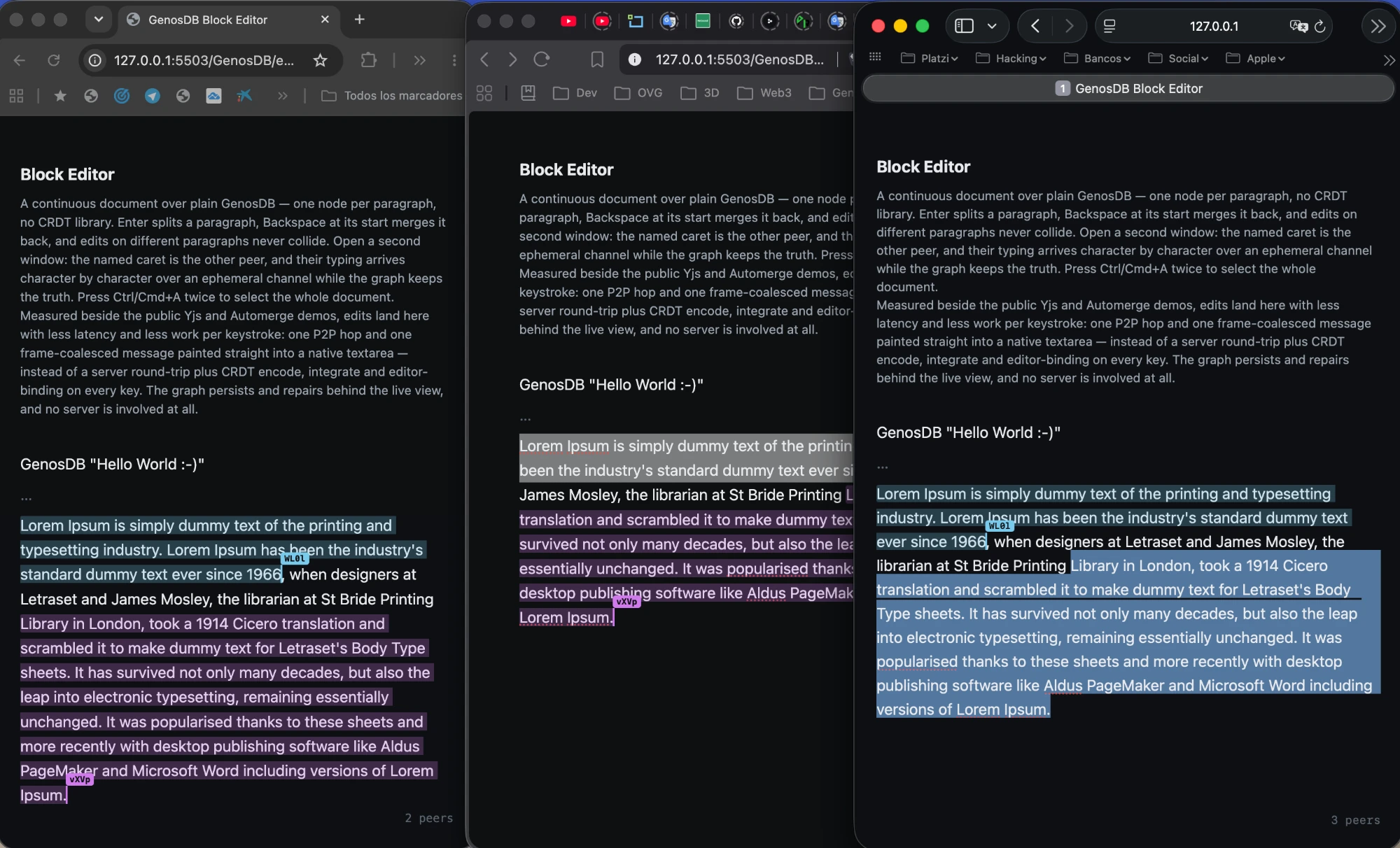This screenshot has height=848, width=1400.
Task: Open the Hacking bookmarks folder
Action: click(1011, 58)
